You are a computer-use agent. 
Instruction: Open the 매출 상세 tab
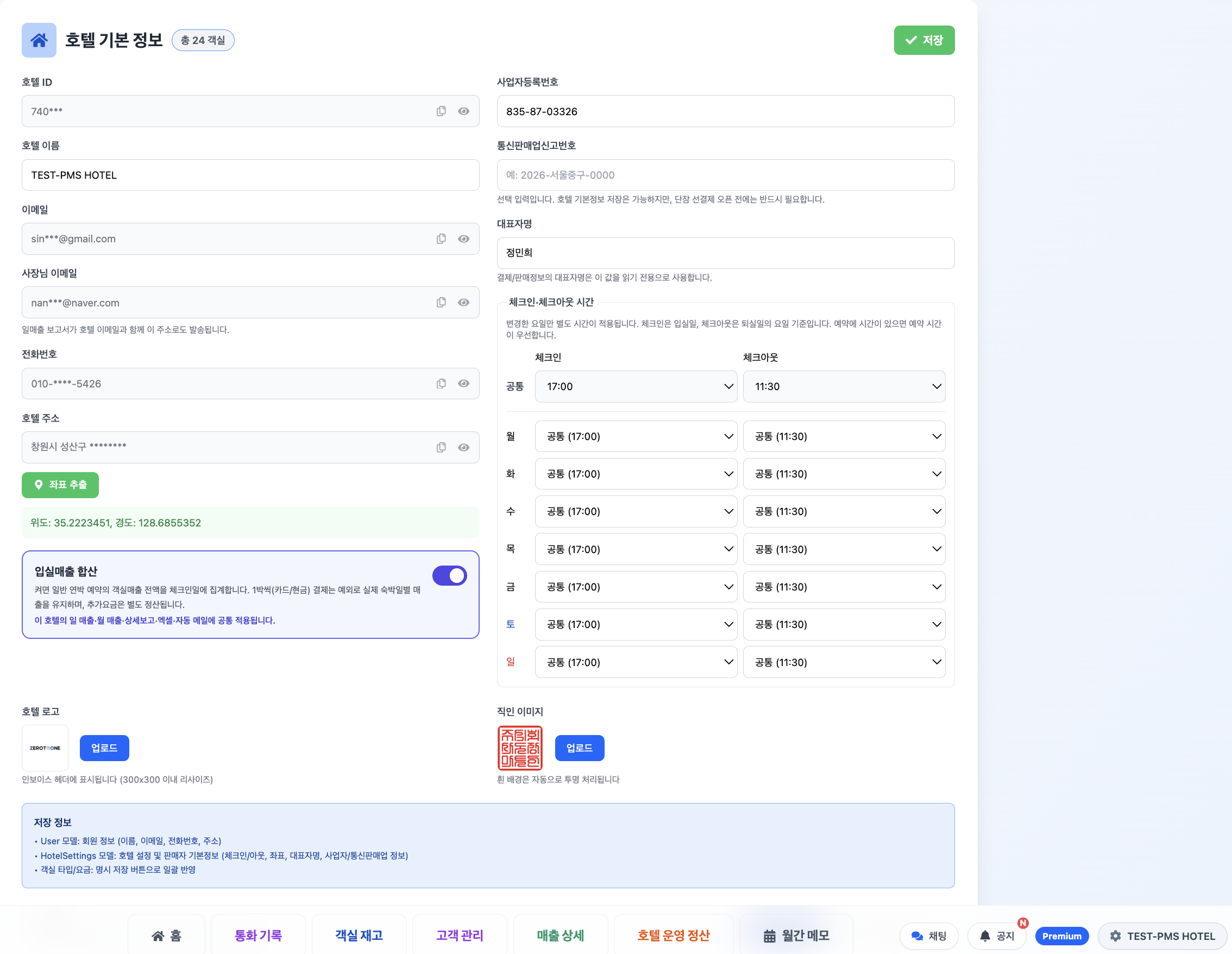click(x=561, y=936)
